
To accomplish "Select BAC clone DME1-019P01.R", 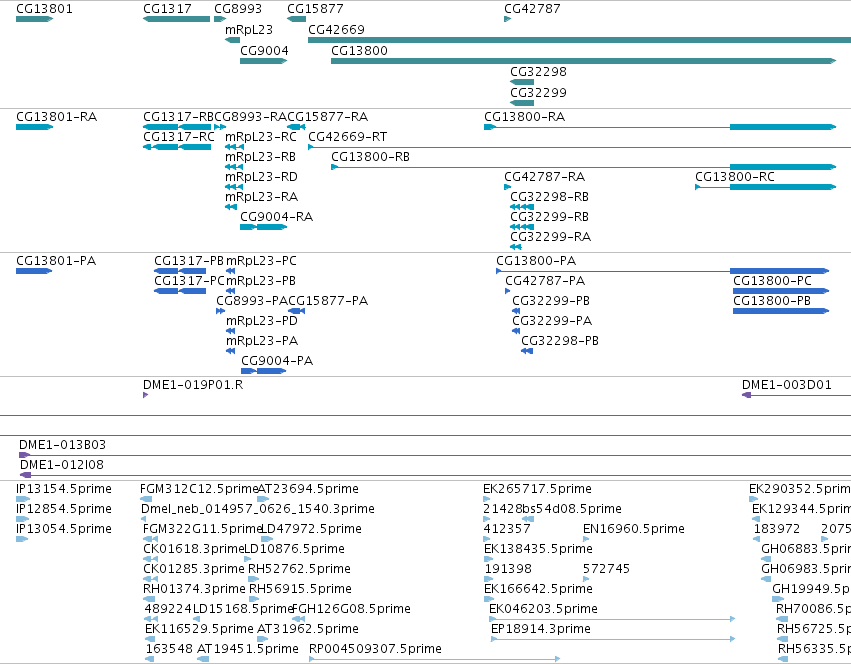I will pyautogui.click(x=193, y=385).
